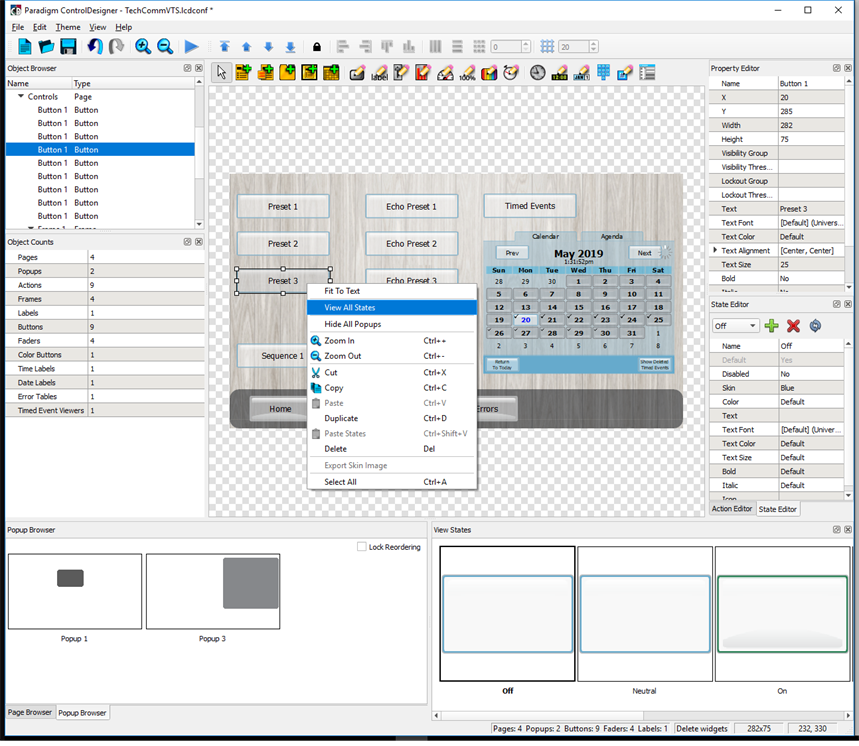859x746 pixels.
Task: Select the arrow pointer tool
Action: (221, 72)
